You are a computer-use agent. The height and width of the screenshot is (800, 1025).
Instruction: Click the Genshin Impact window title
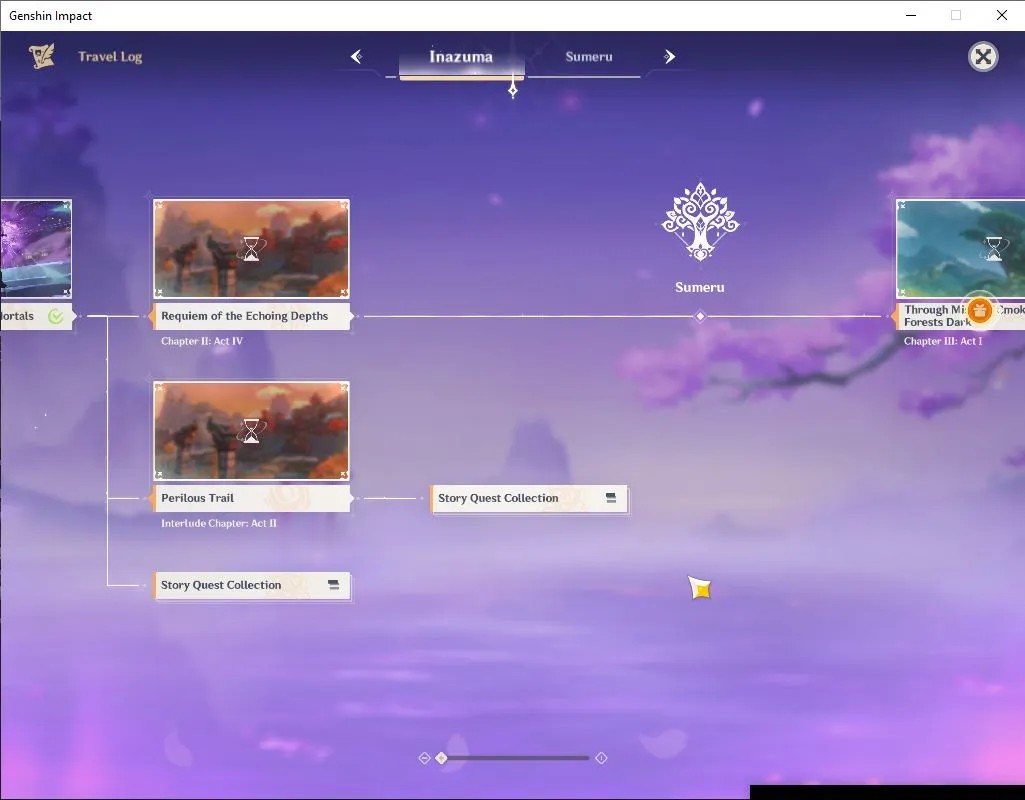50,16
